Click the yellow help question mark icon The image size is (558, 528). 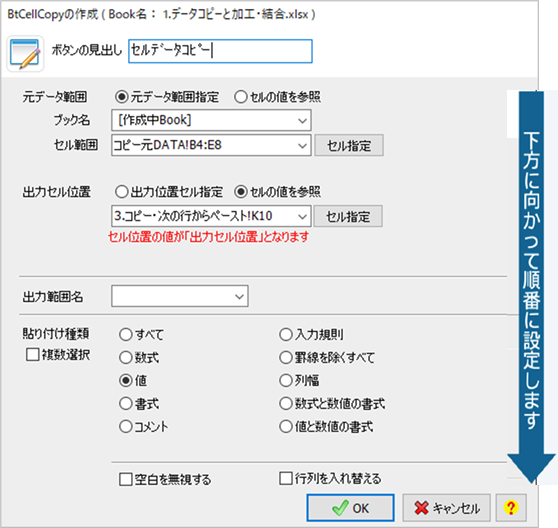coord(511,508)
